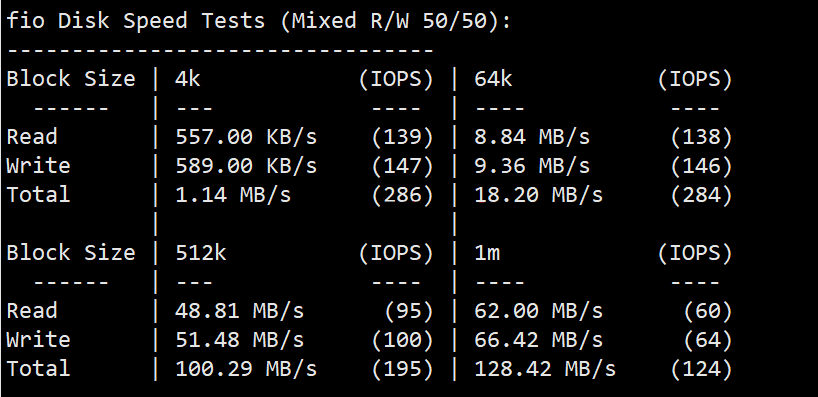Screen dimensions: 818x397
Task: Select the 4k total IOPS (286)
Action: [x=402, y=195]
